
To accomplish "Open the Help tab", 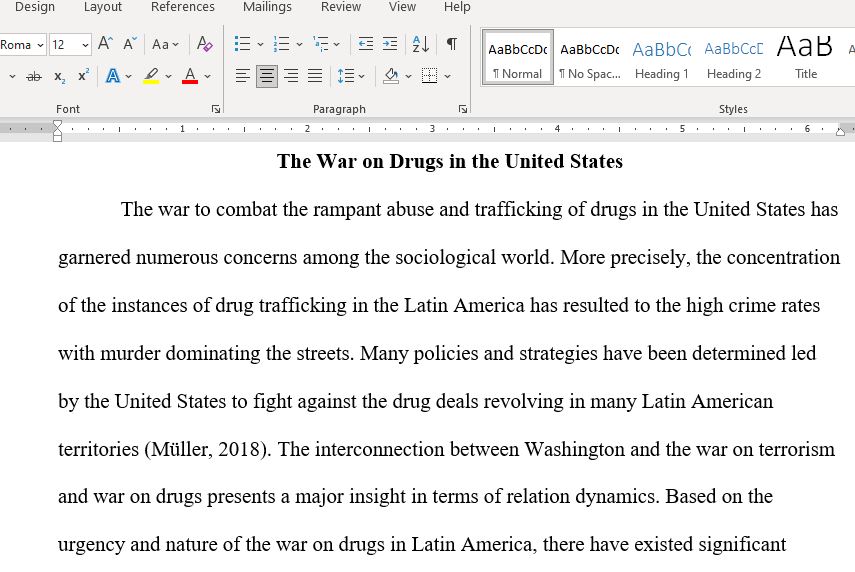I will 457,7.
